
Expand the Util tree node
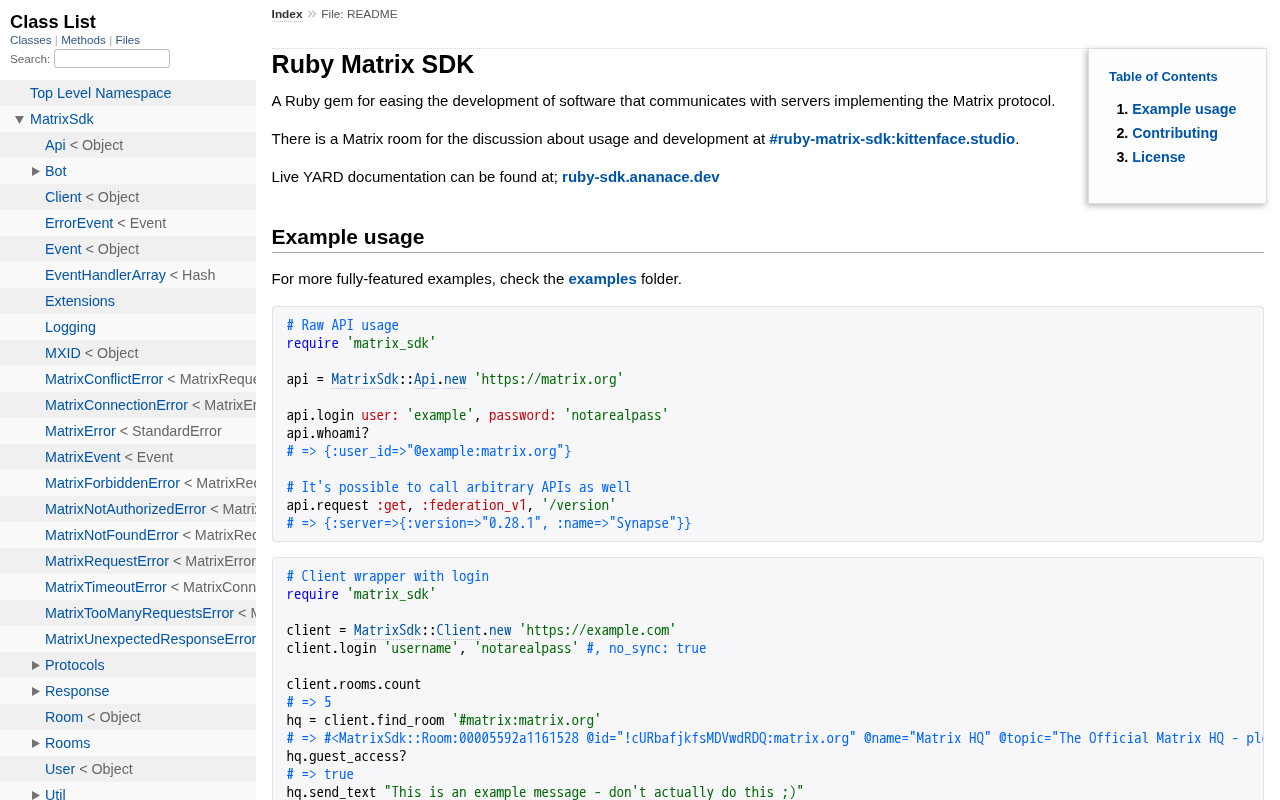36,795
